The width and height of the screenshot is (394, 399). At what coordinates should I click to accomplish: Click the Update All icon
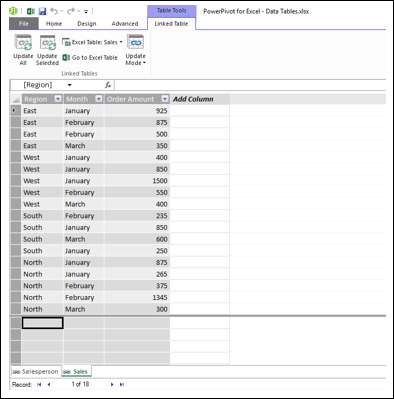23,43
